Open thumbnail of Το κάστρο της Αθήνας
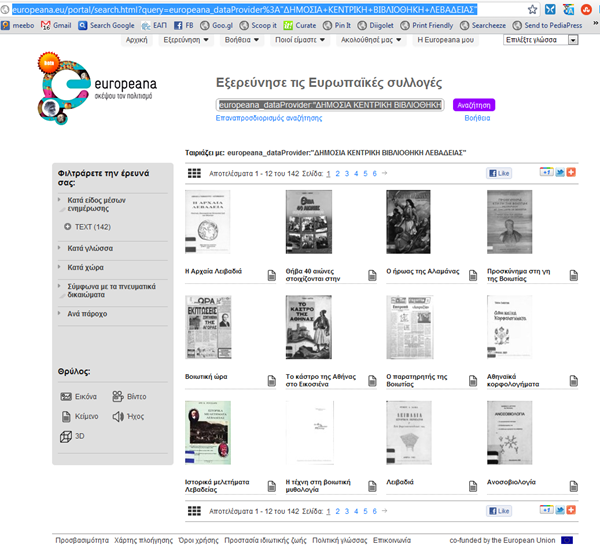This screenshot has width=600, height=548. point(309,327)
